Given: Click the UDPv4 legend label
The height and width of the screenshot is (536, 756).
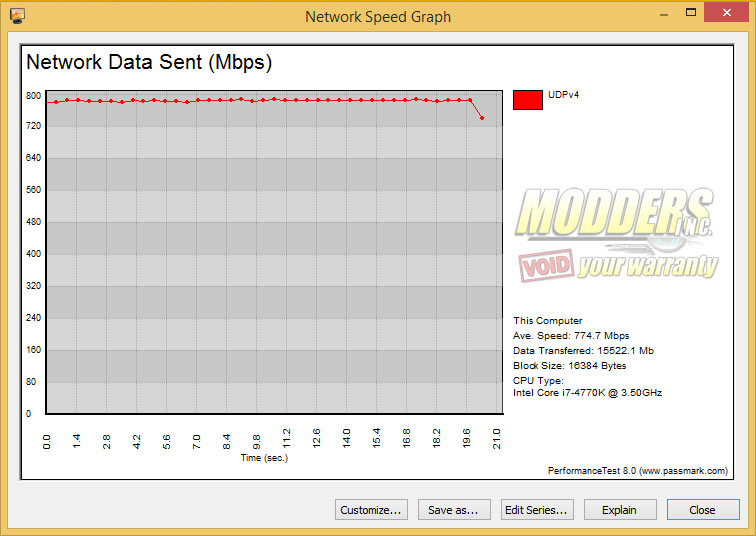Looking at the screenshot, I should coord(563,94).
